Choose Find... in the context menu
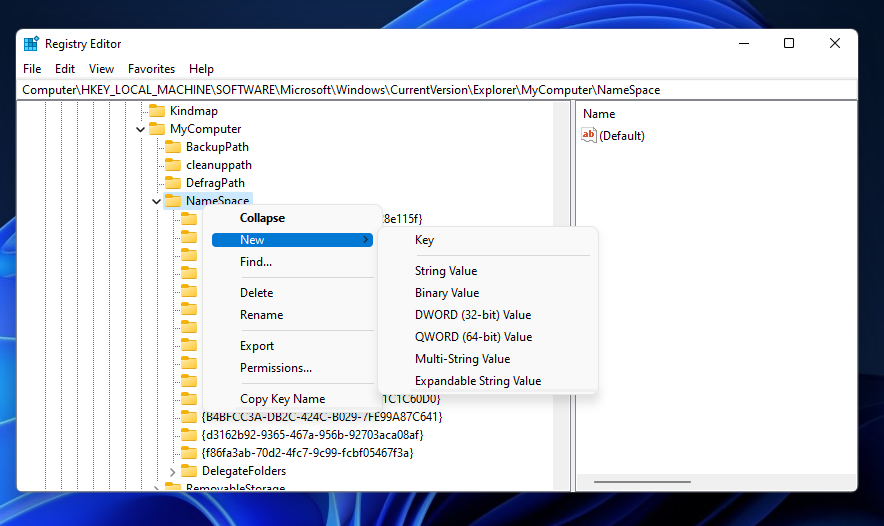The image size is (884, 526). click(x=292, y=262)
